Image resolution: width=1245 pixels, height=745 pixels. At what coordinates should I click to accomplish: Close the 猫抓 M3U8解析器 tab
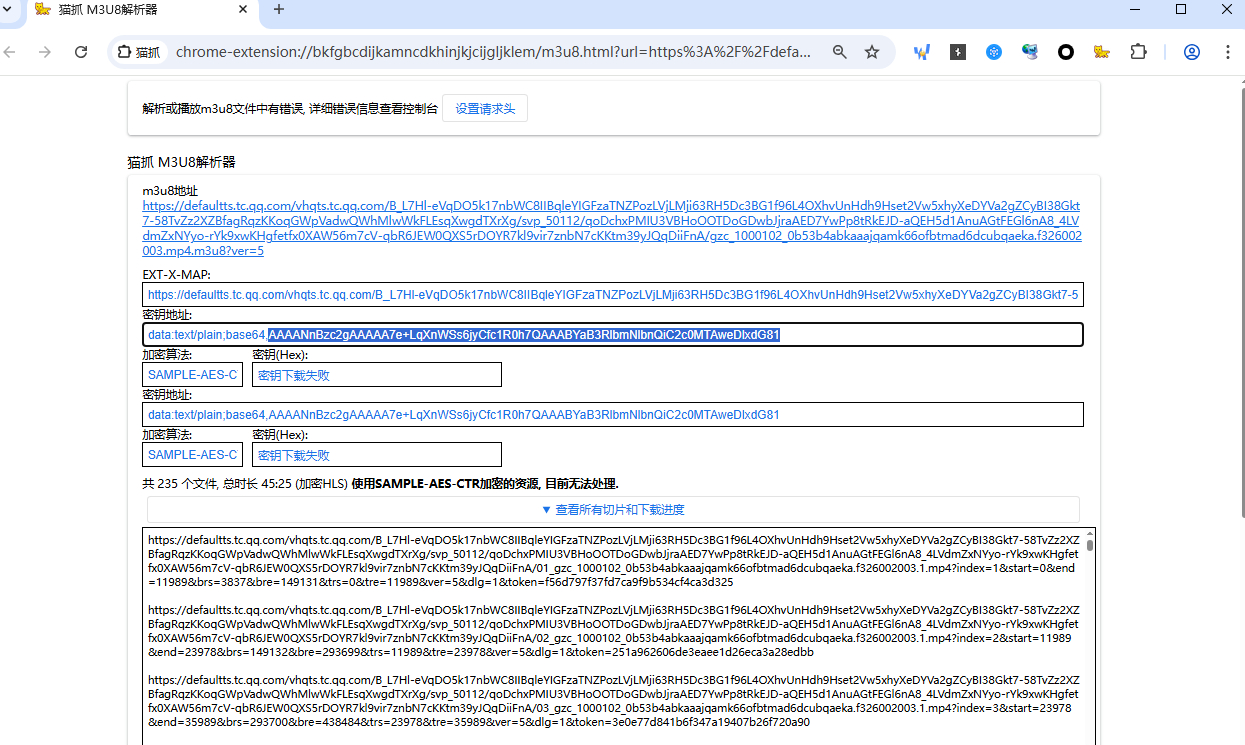pyautogui.click(x=243, y=9)
